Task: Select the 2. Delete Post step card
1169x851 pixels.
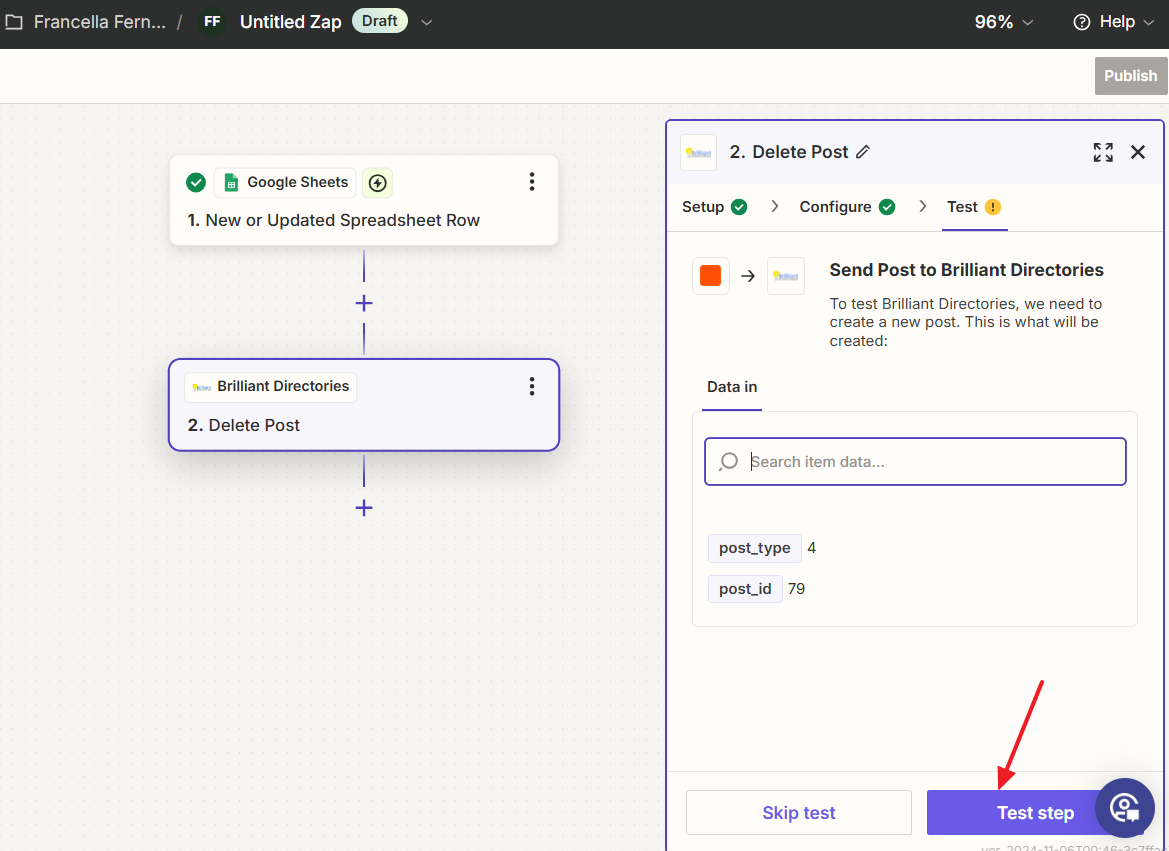Action: point(364,405)
